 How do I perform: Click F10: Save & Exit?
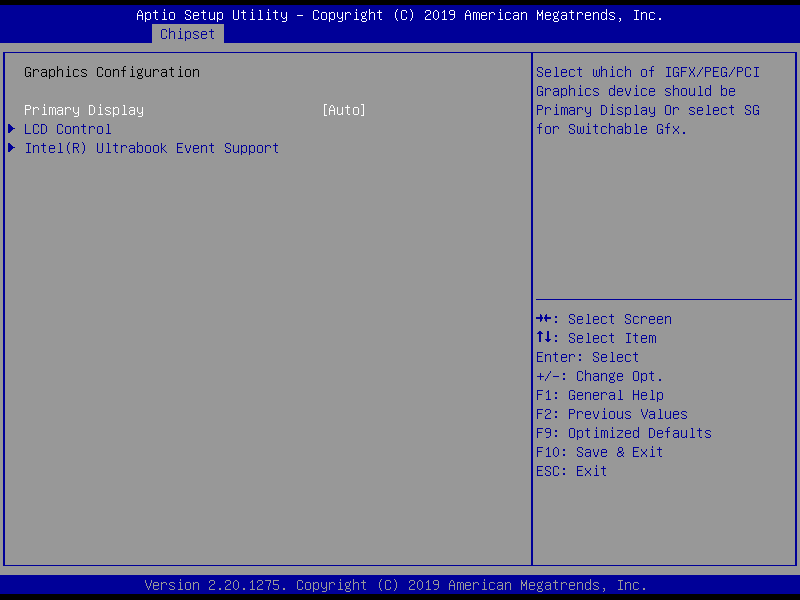599,452
